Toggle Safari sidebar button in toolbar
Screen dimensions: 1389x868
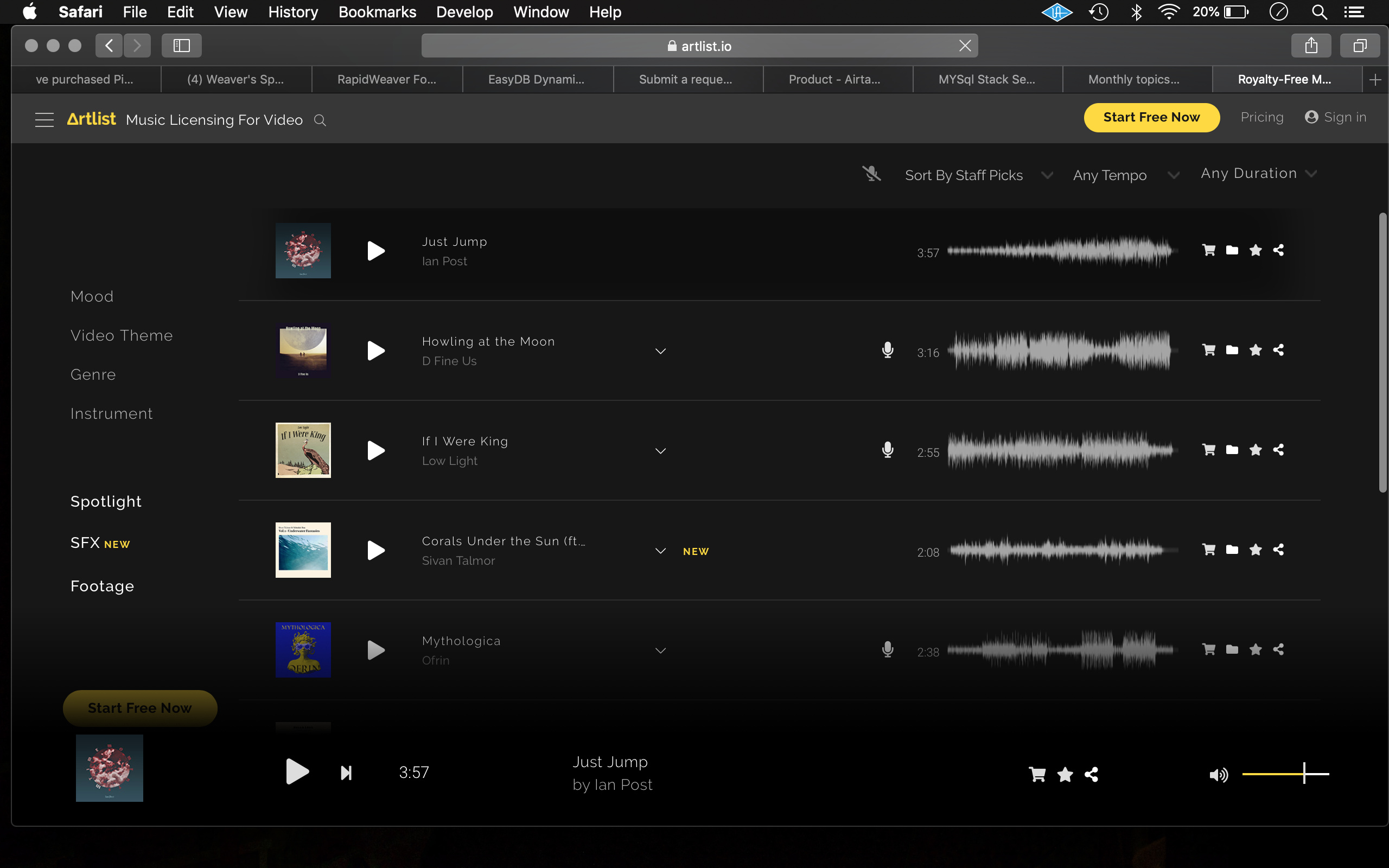coord(181,46)
